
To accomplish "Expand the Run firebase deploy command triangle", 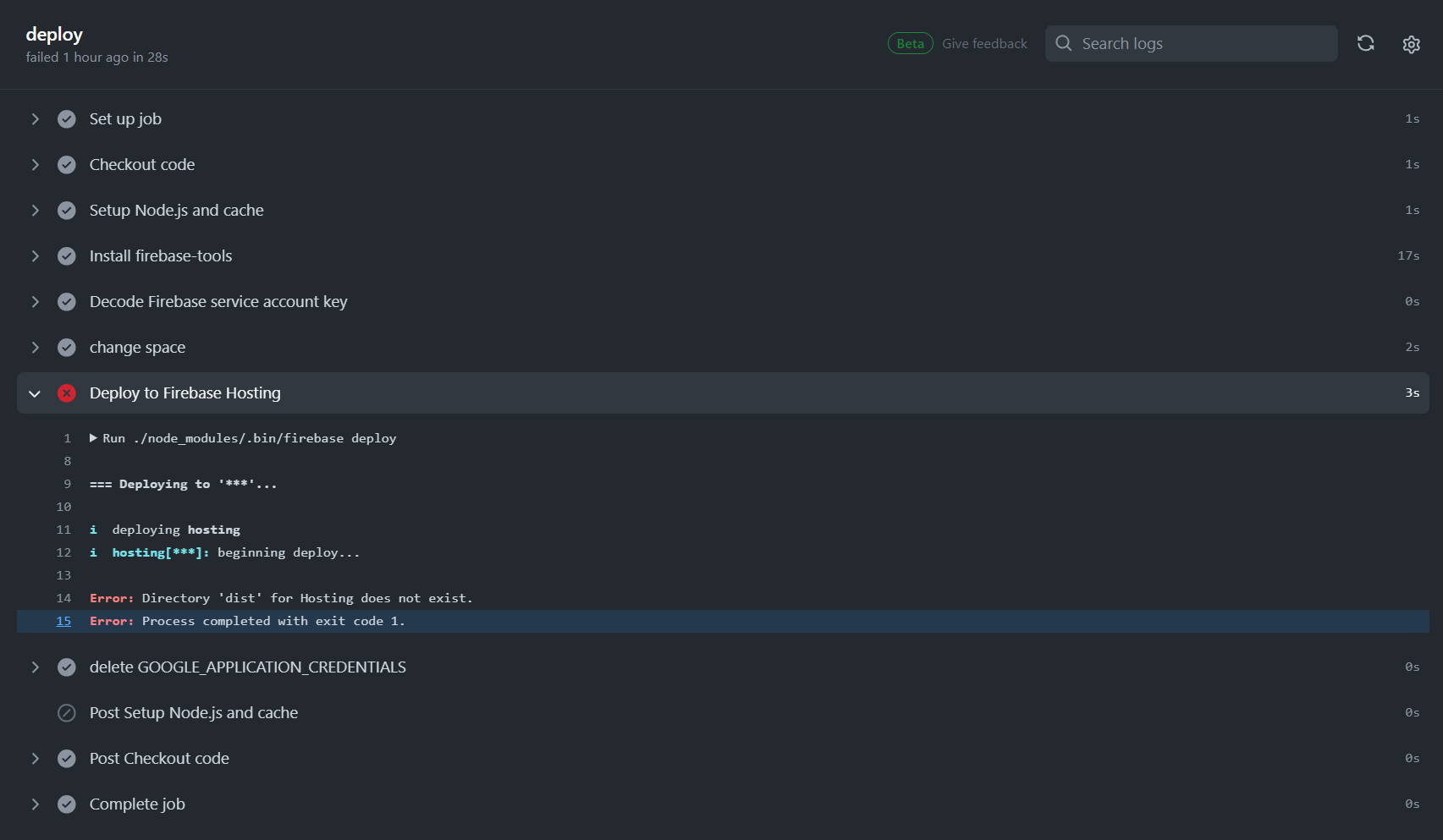I will [93, 438].
